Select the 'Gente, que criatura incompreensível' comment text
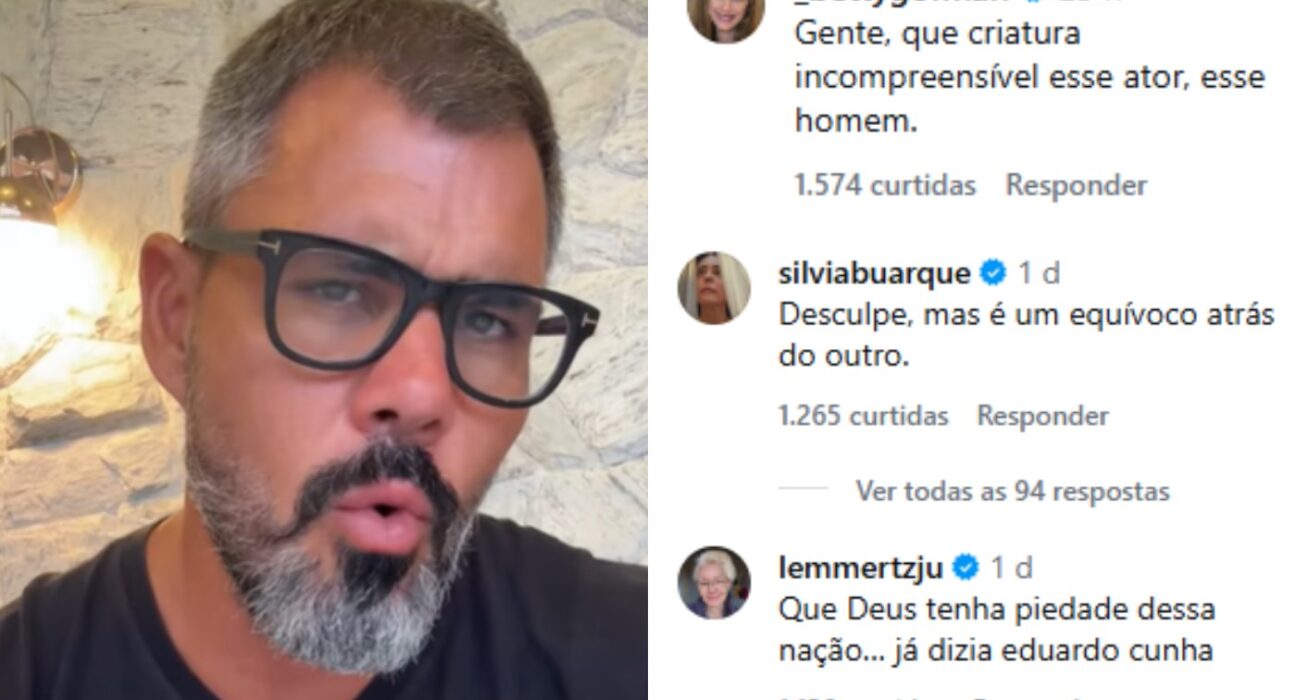 point(1029,77)
